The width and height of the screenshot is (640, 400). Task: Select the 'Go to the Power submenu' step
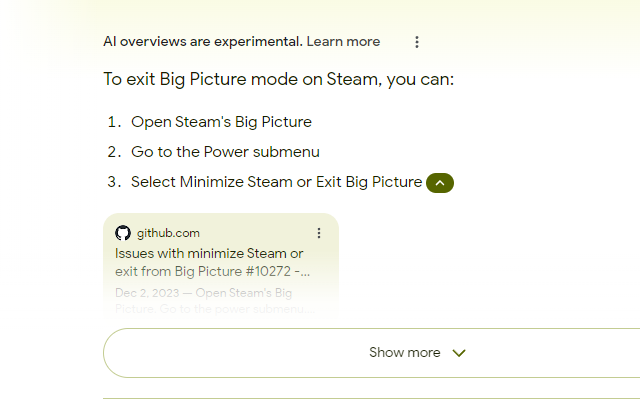pos(225,152)
